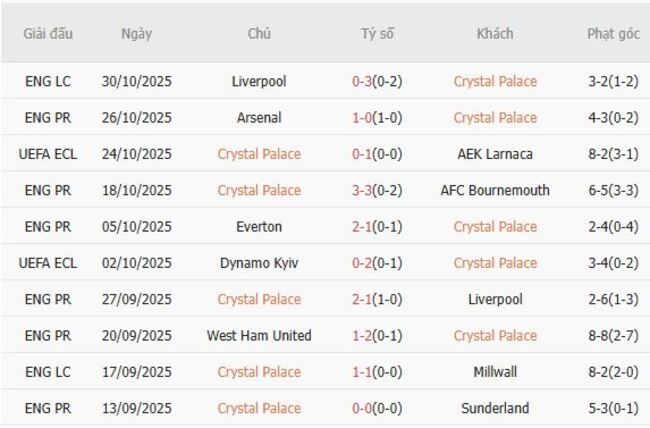This screenshot has width=650, height=428.
Task: Click the Sunderland away team name
Action: tap(495, 408)
